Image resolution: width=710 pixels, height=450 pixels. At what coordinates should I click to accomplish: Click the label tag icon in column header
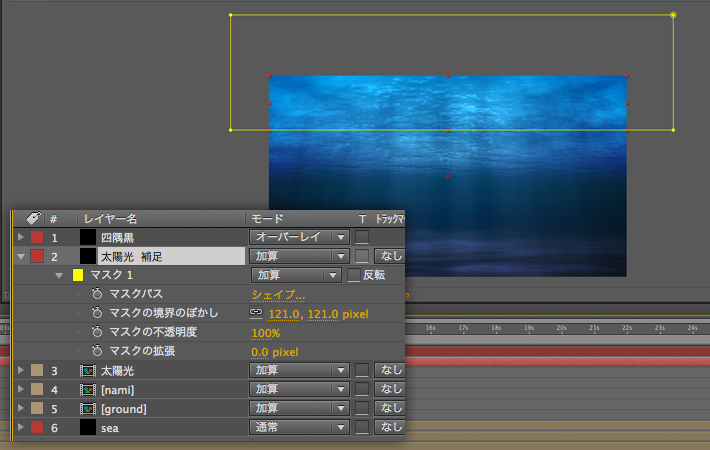33,217
